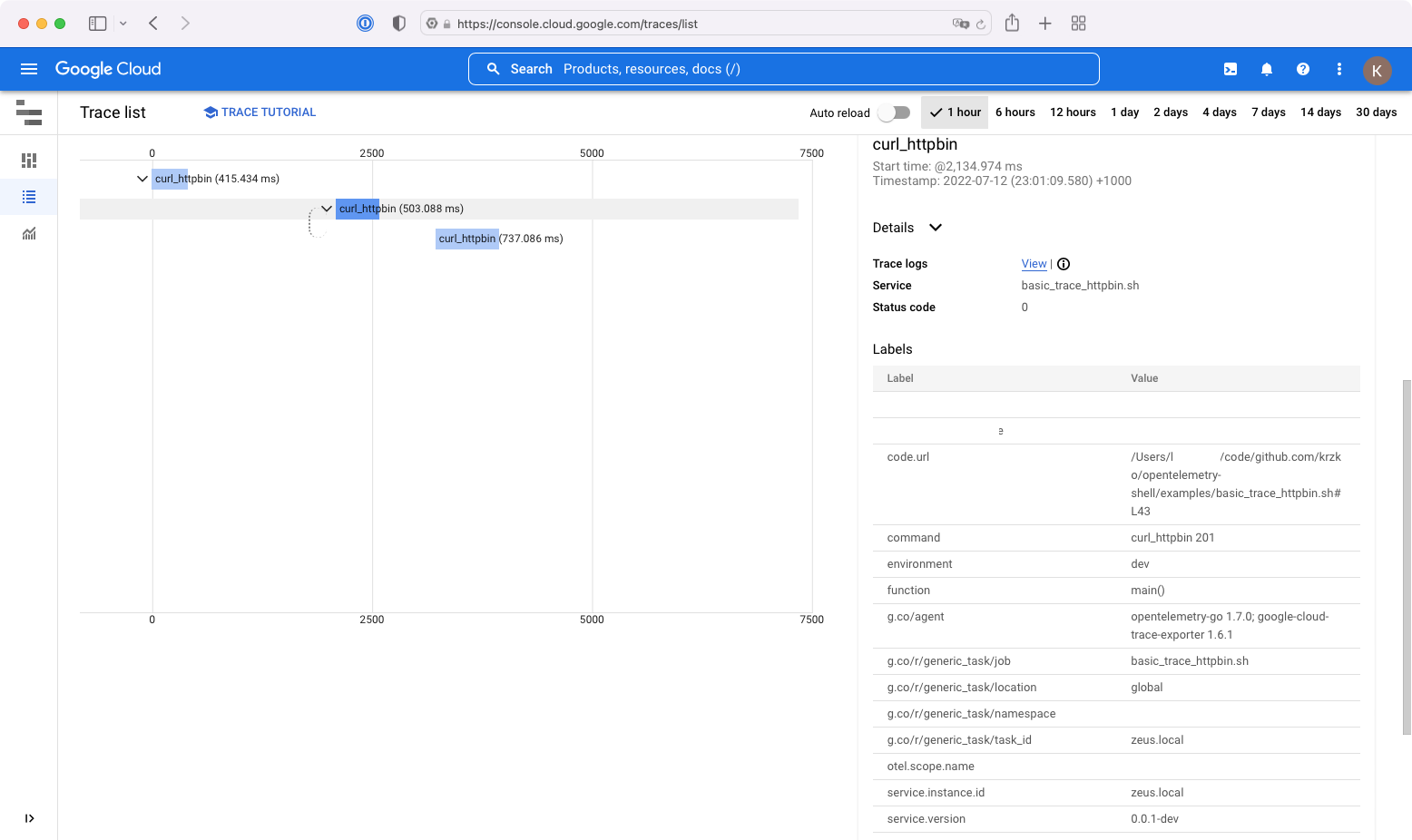Select the 4 days time range
1412x840 pixels.
tap(1220, 112)
